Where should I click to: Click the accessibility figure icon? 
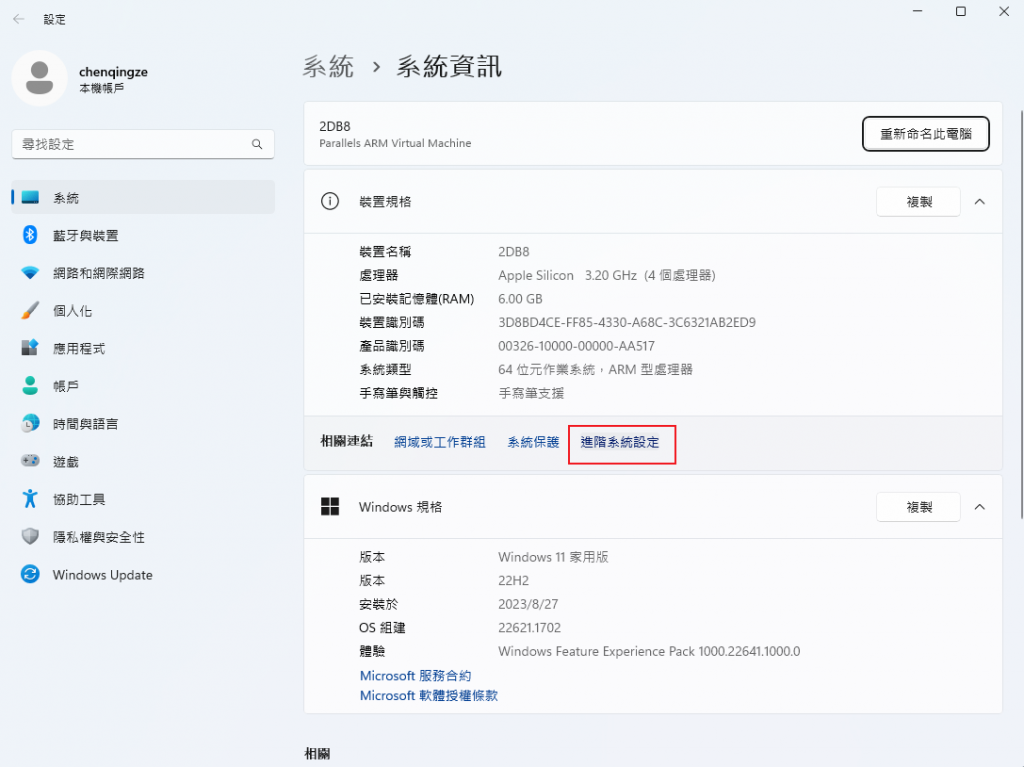coord(30,499)
